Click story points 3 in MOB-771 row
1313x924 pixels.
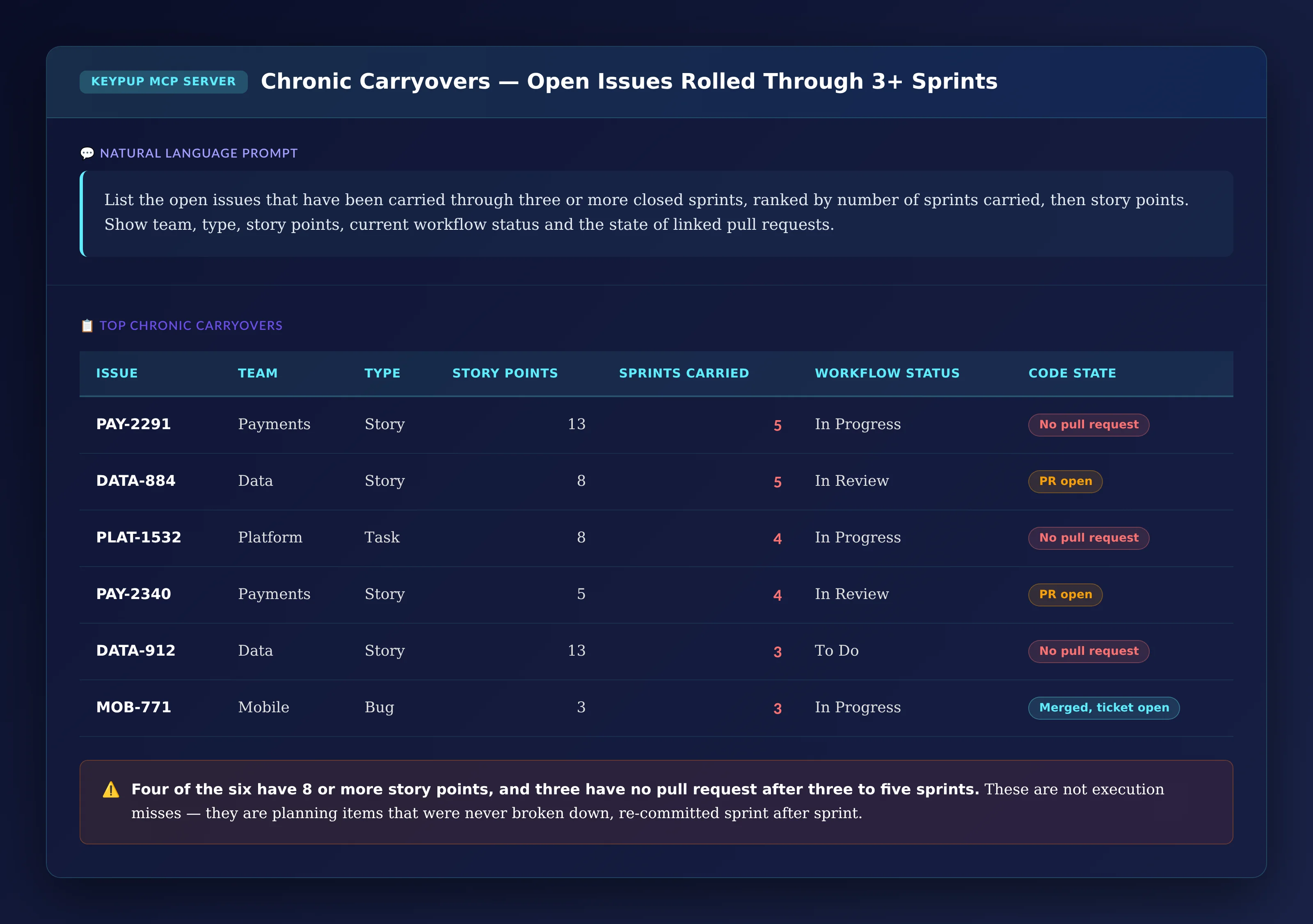point(581,707)
